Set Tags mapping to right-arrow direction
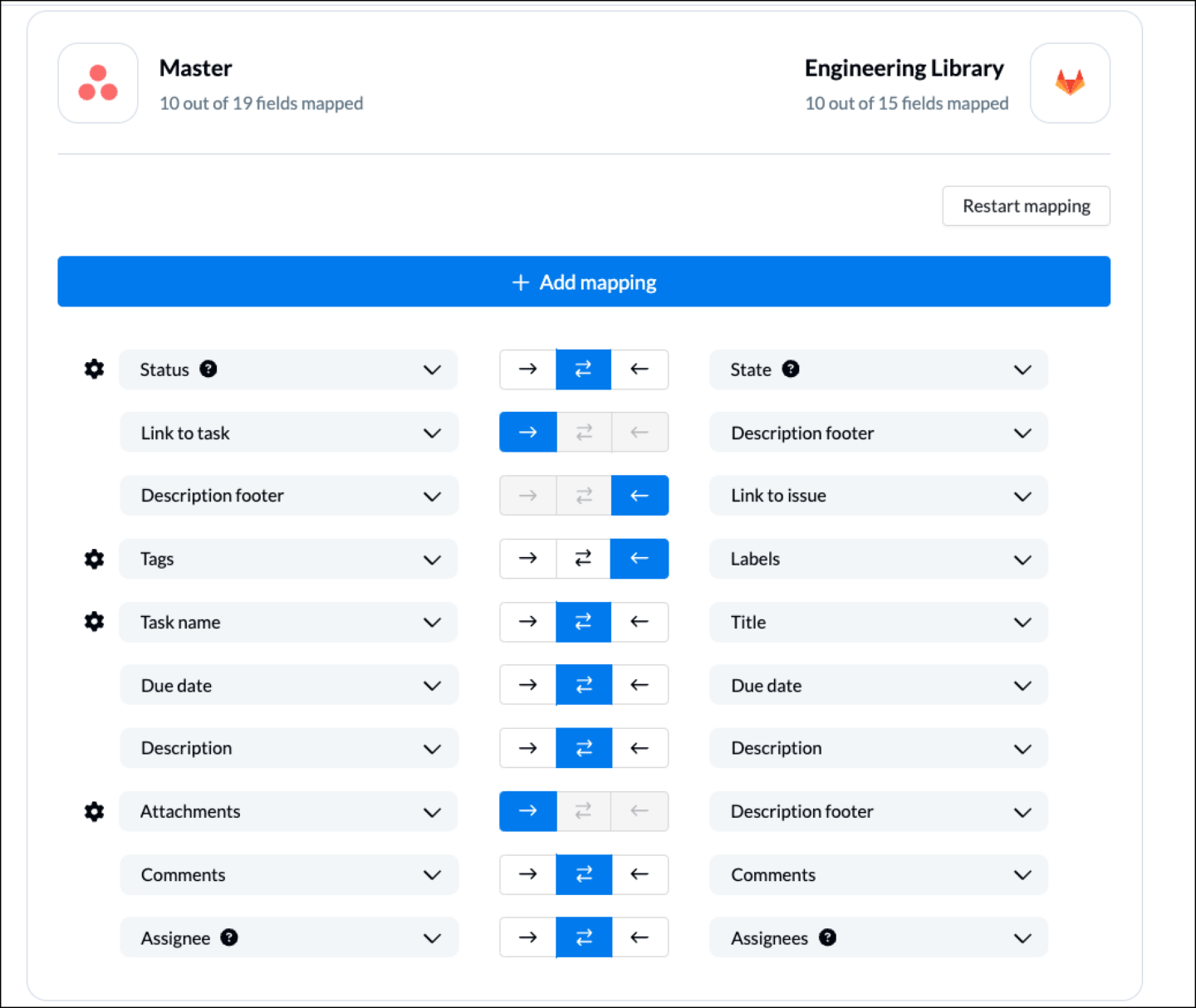1196x1008 pixels. tap(527, 559)
